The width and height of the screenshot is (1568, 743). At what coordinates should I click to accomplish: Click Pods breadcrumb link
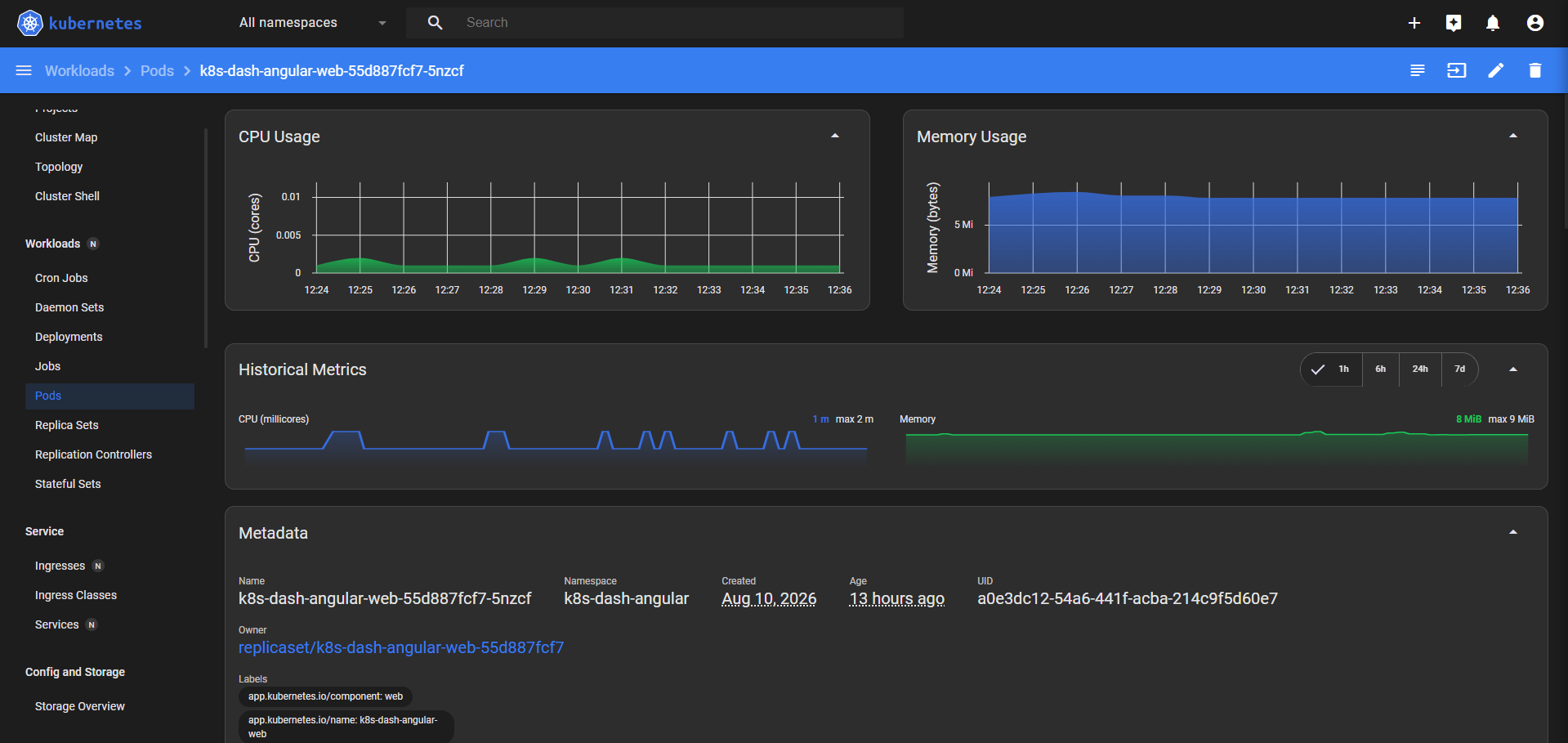157,71
